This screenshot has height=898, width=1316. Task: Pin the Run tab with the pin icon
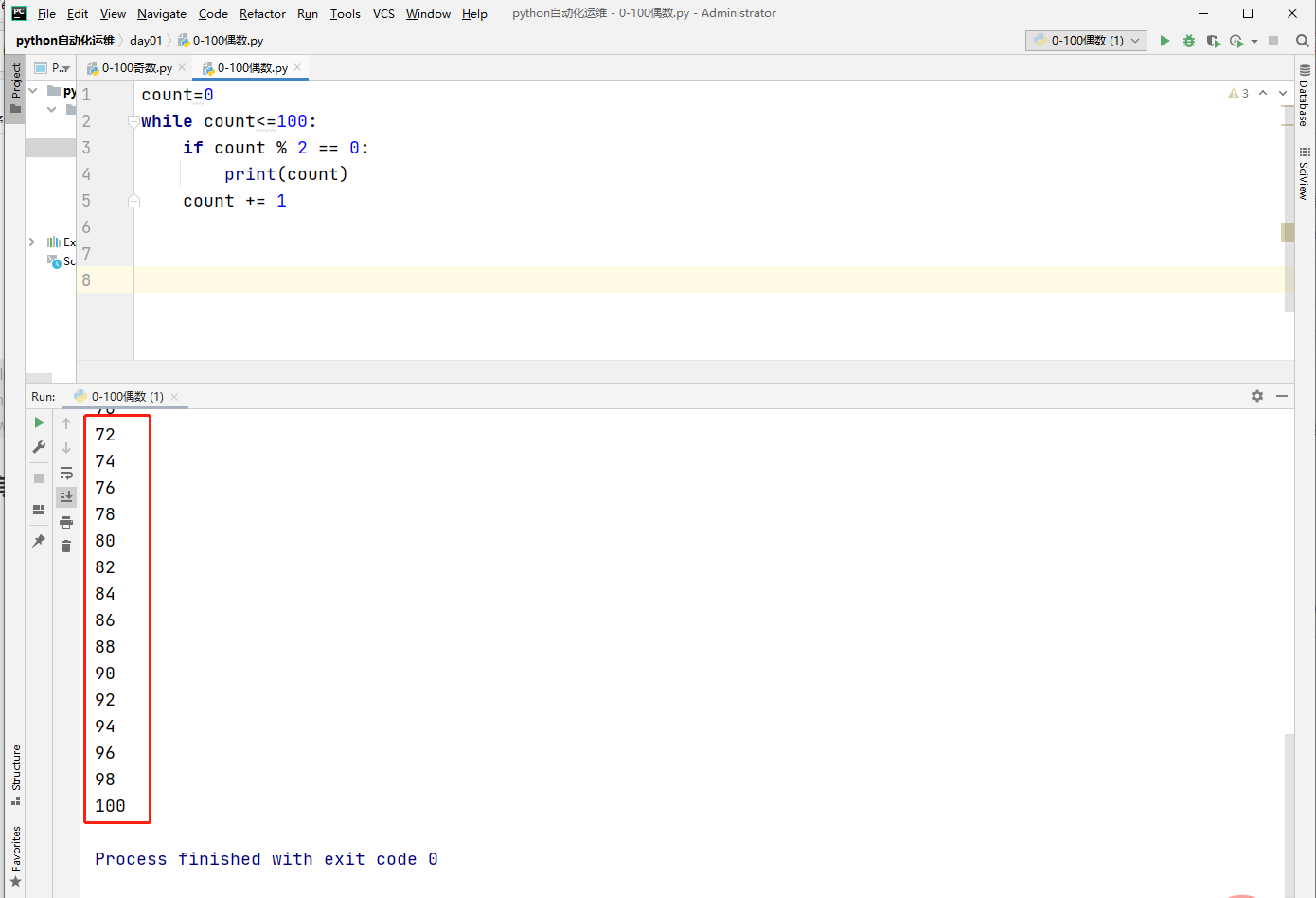pyautogui.click(x=39, y=541)
